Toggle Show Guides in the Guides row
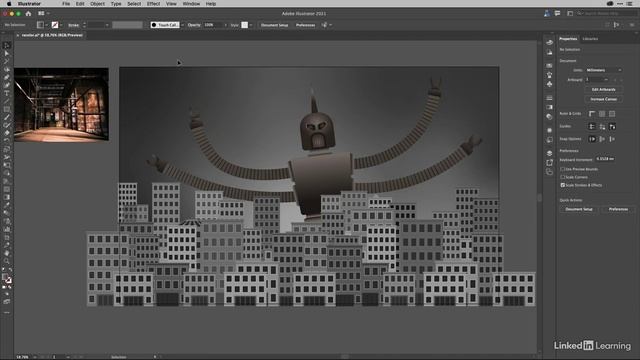This screenshot has height=360, width=640. (592, 127)
